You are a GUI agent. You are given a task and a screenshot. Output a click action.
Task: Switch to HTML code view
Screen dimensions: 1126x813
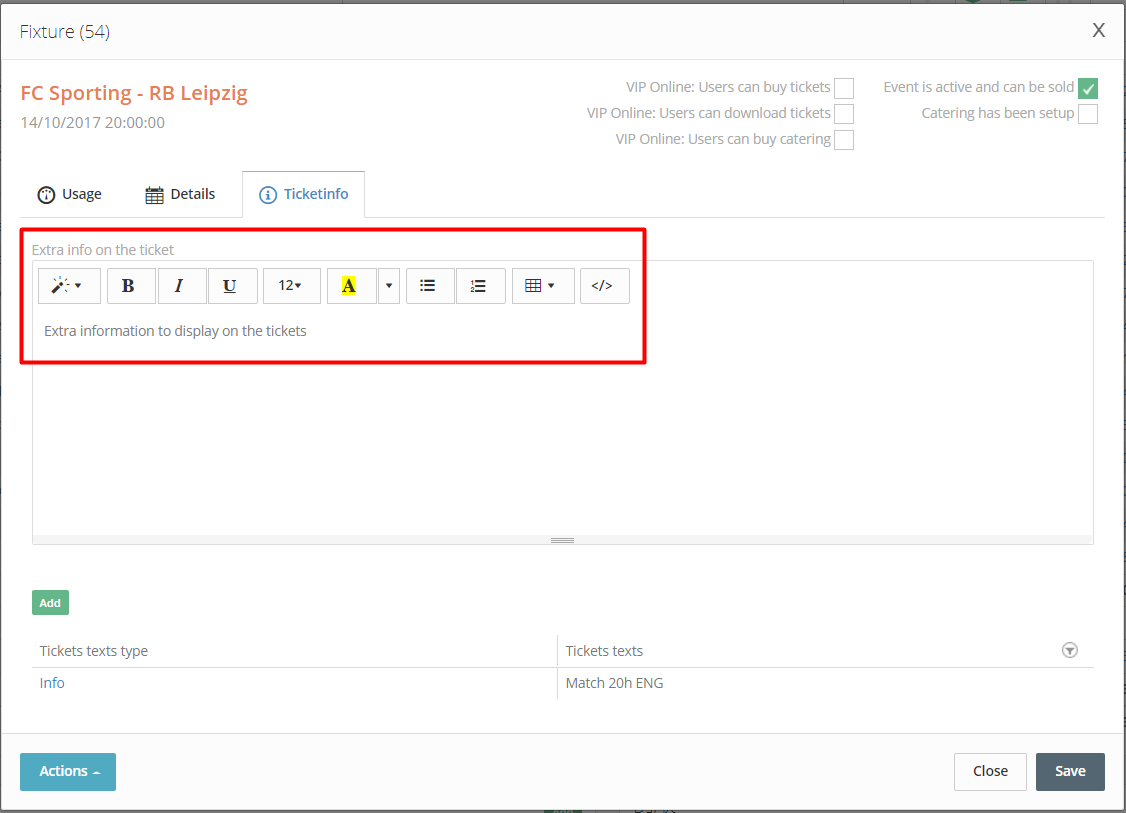[605, 286]
